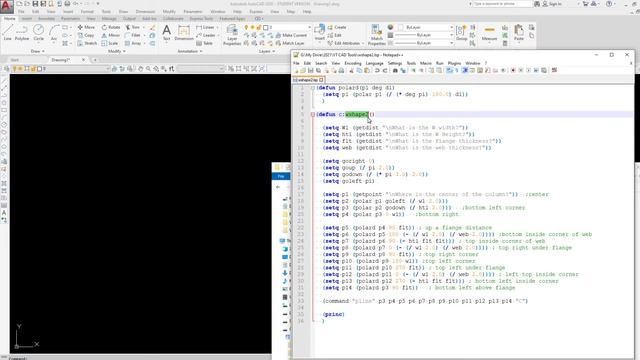
Task: Expand the Layers panel flyout
Action: pyautogui.click(x=267, y=51)
